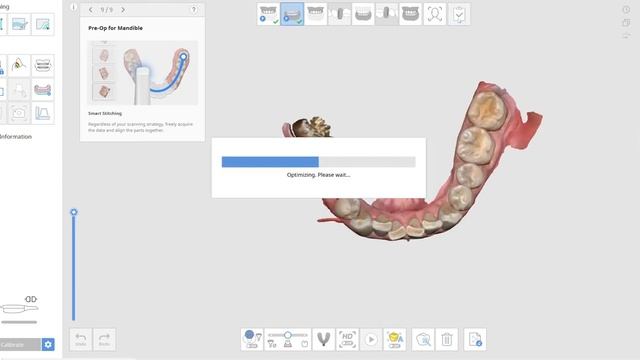Open the face scan stage
The width and height of the screenshot is (640, 360).
point(435,14)
